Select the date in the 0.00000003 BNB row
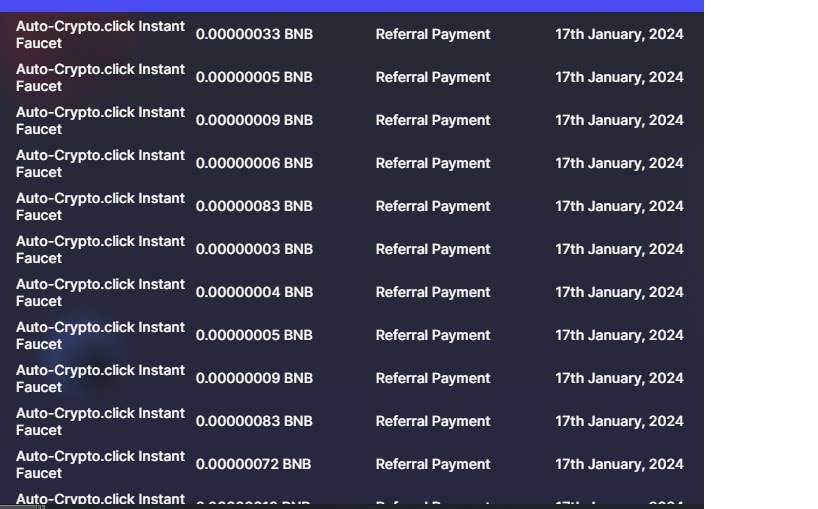This screenshot has height=509, width=818. (x=619, y=249)
